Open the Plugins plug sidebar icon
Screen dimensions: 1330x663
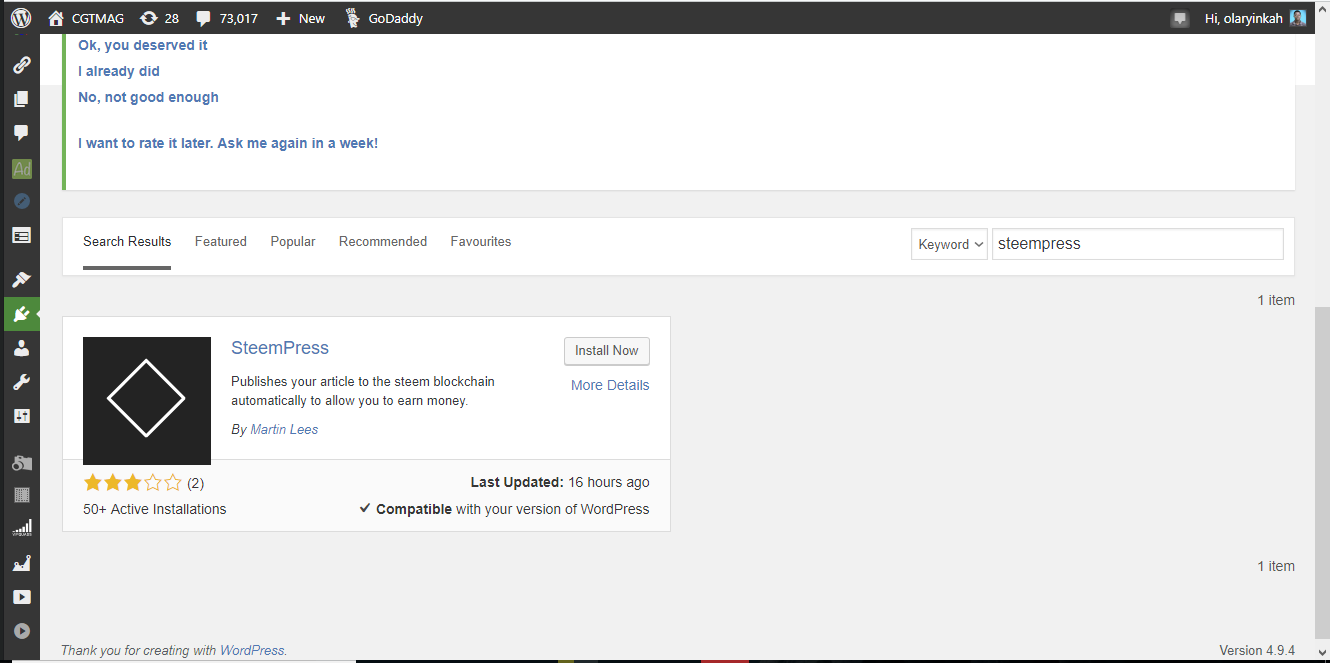(x=21, y=314)
